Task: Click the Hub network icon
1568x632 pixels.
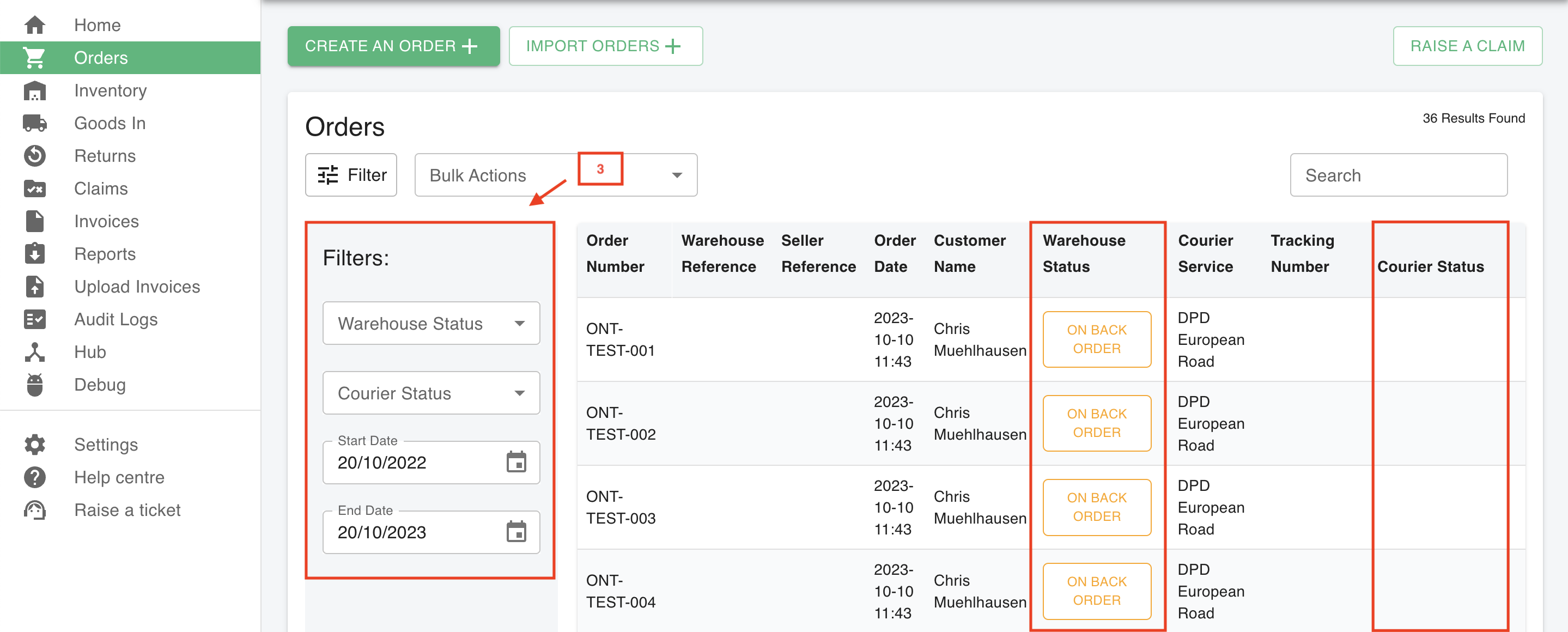Action: tap(35, 352)
